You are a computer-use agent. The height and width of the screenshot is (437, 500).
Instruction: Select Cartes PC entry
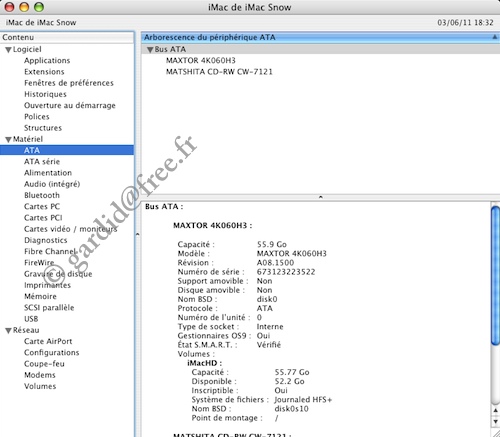pos(42,207)
